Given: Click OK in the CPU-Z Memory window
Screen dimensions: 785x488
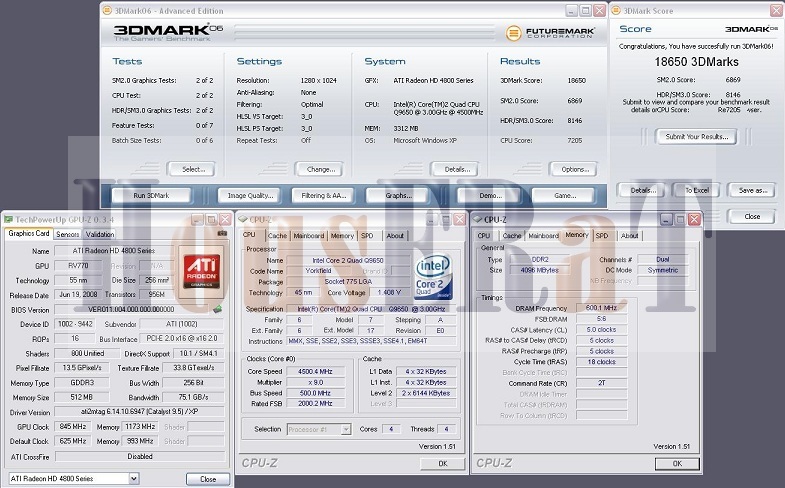Looking at the screenshot, I should point(677,463).
